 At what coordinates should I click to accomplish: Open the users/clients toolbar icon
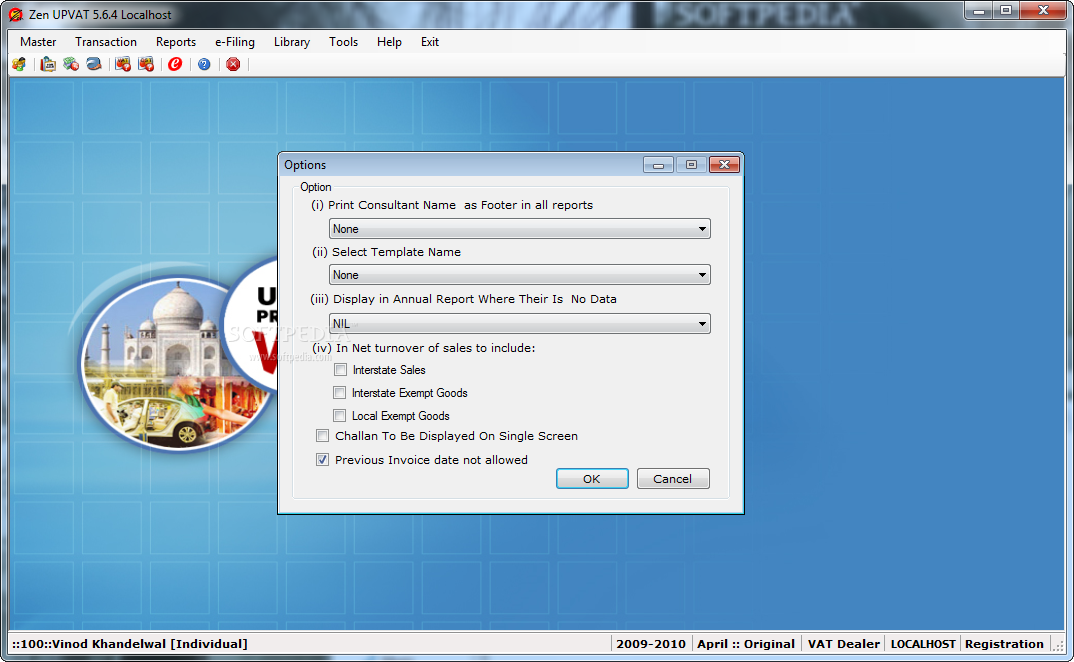pos(19,64)
